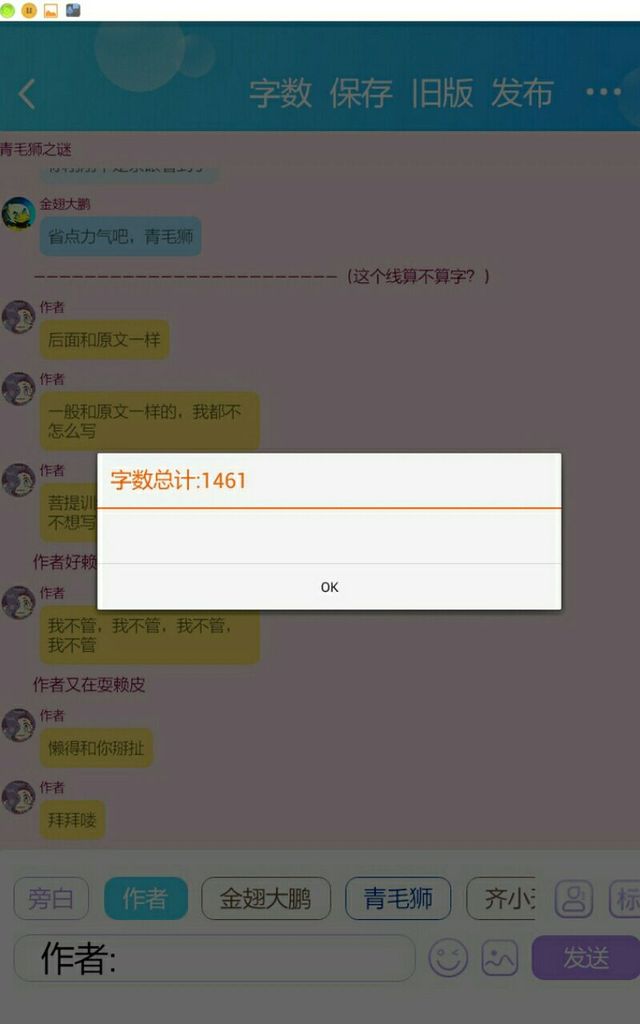Tap 金翅大鹏's avatar in the chat
Image resolution: width=640 pixels, height=1024 pixels.
18,214
